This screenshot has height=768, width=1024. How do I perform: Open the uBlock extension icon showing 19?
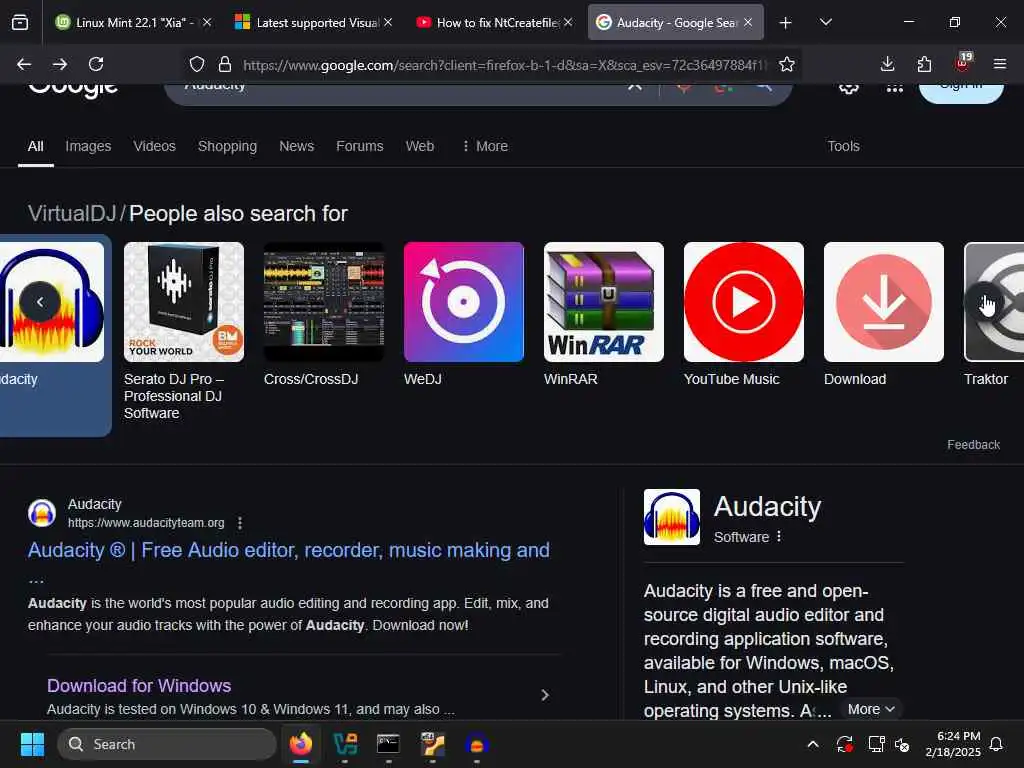coord(963,63)
